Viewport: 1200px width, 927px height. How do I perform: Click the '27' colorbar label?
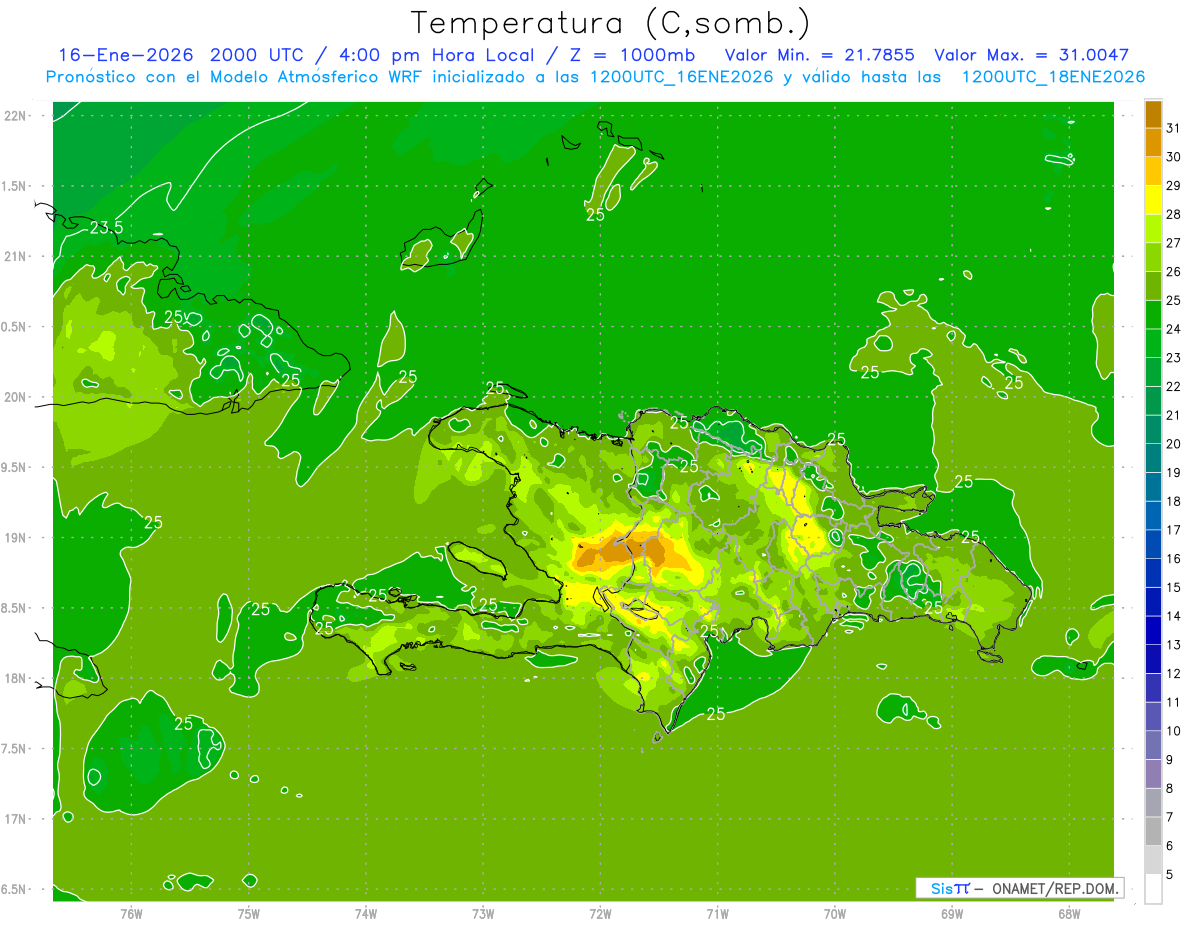click(x=1174, y=243)
